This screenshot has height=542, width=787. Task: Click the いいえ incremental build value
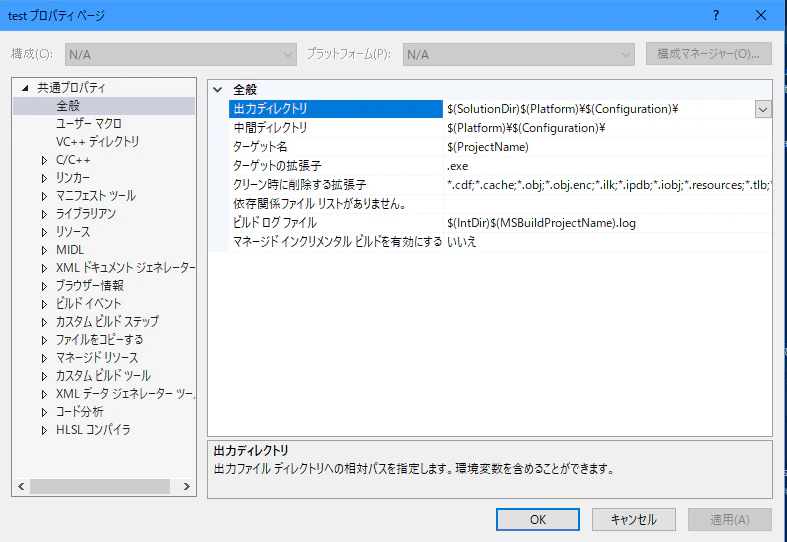coord(607,242)
